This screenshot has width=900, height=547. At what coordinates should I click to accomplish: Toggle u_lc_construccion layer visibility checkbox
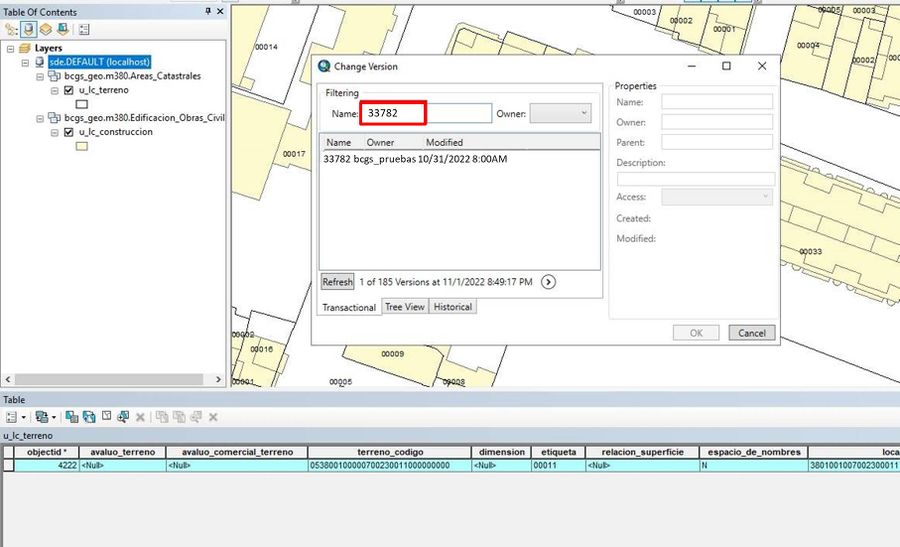point(69,132)
